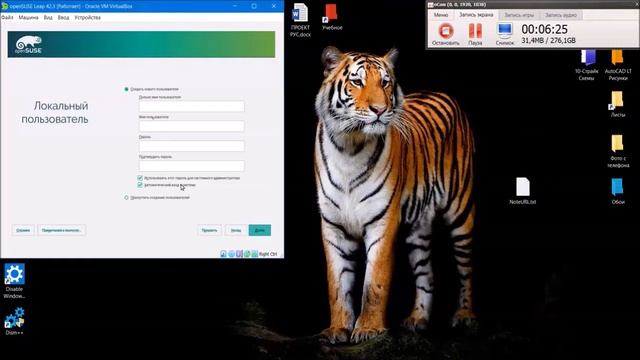Image resolution: width=640 pixels, height=360 pixels.
Task: Open the release notes button
Action: click(x=62, y=230)
